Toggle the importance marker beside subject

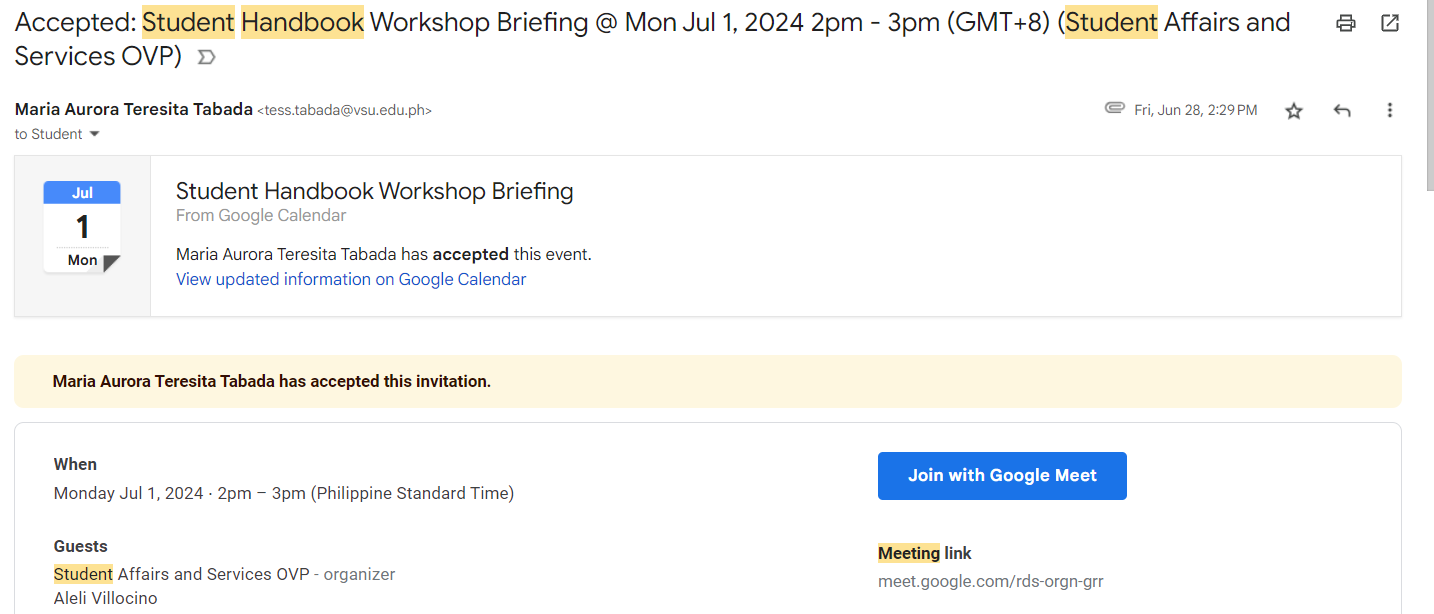207,58
